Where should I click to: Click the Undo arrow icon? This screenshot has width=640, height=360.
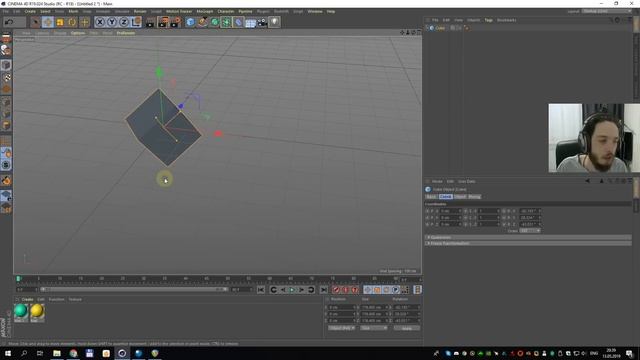tap(9, 22)
